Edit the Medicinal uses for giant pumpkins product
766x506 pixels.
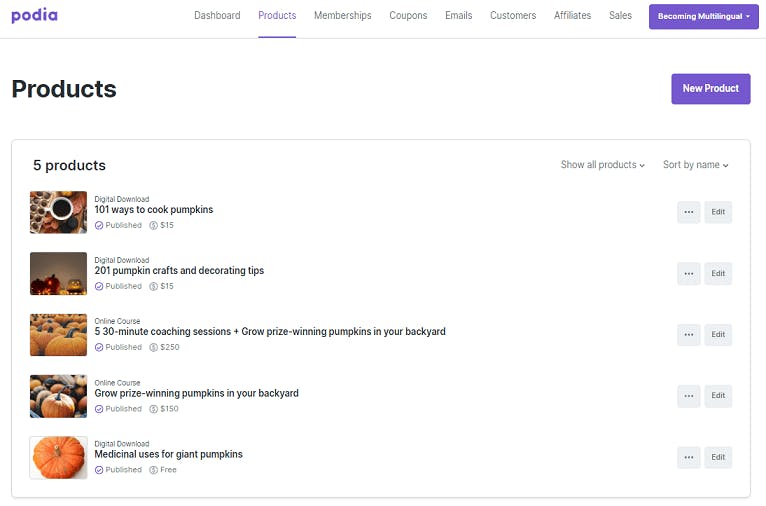(718, 457)
